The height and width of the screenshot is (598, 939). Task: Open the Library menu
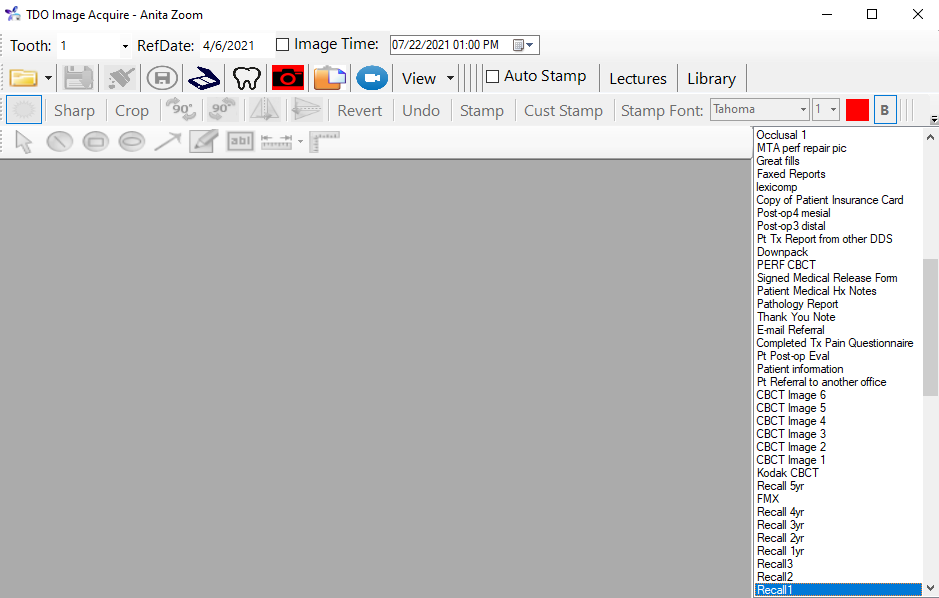(x=711, y=78)
